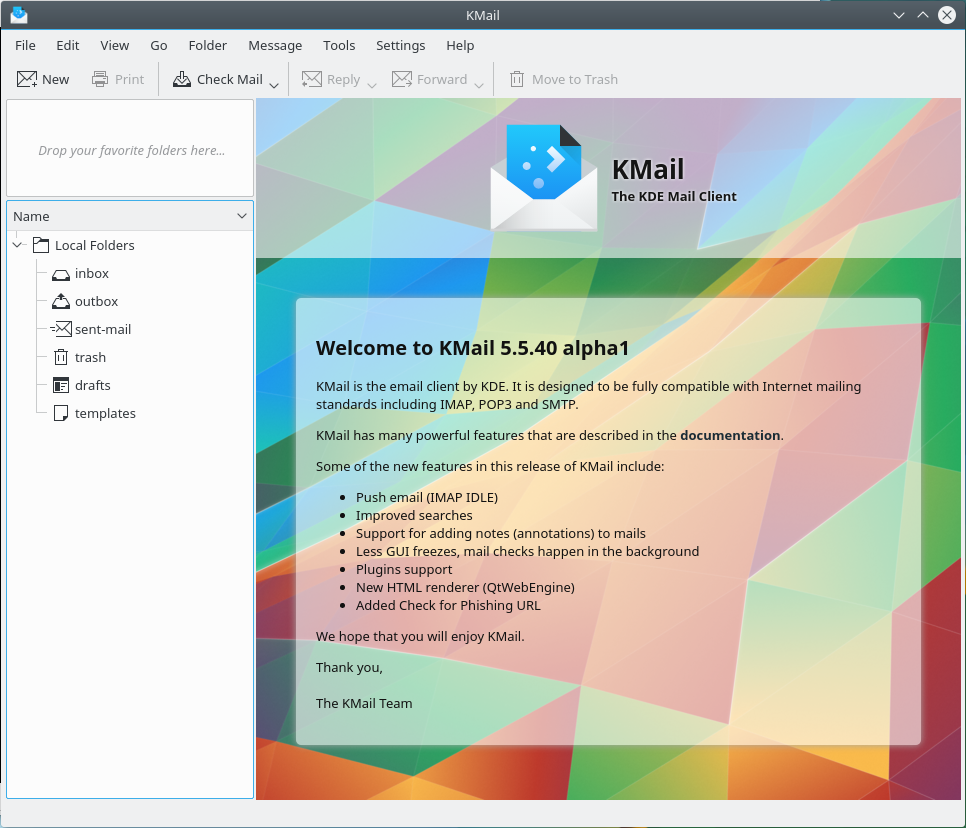Screen dimensions: 966x828
Task: Click the favorite folders drop area
Action: [x=131, y=150]
